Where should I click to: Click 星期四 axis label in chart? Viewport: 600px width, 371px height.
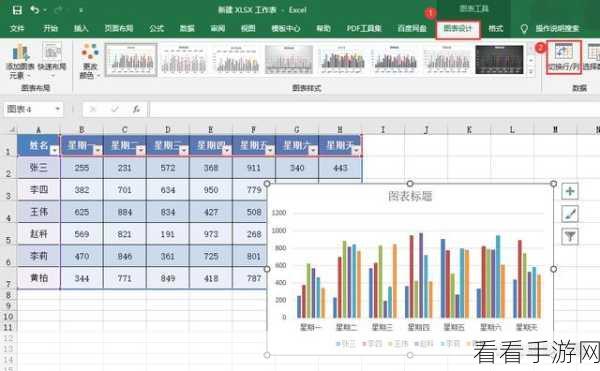coord(419,327)
